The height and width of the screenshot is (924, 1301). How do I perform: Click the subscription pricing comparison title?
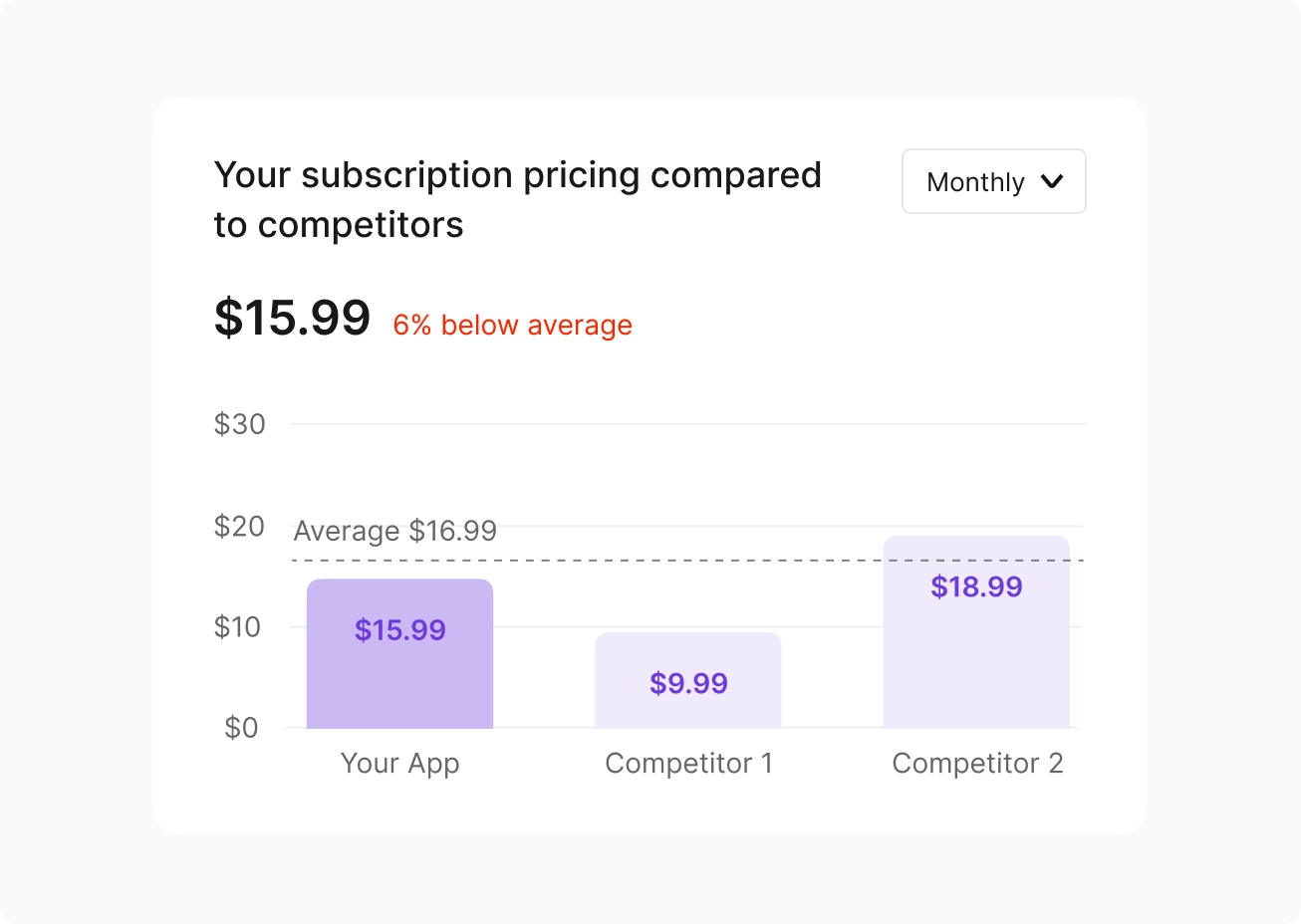(517, 199)
